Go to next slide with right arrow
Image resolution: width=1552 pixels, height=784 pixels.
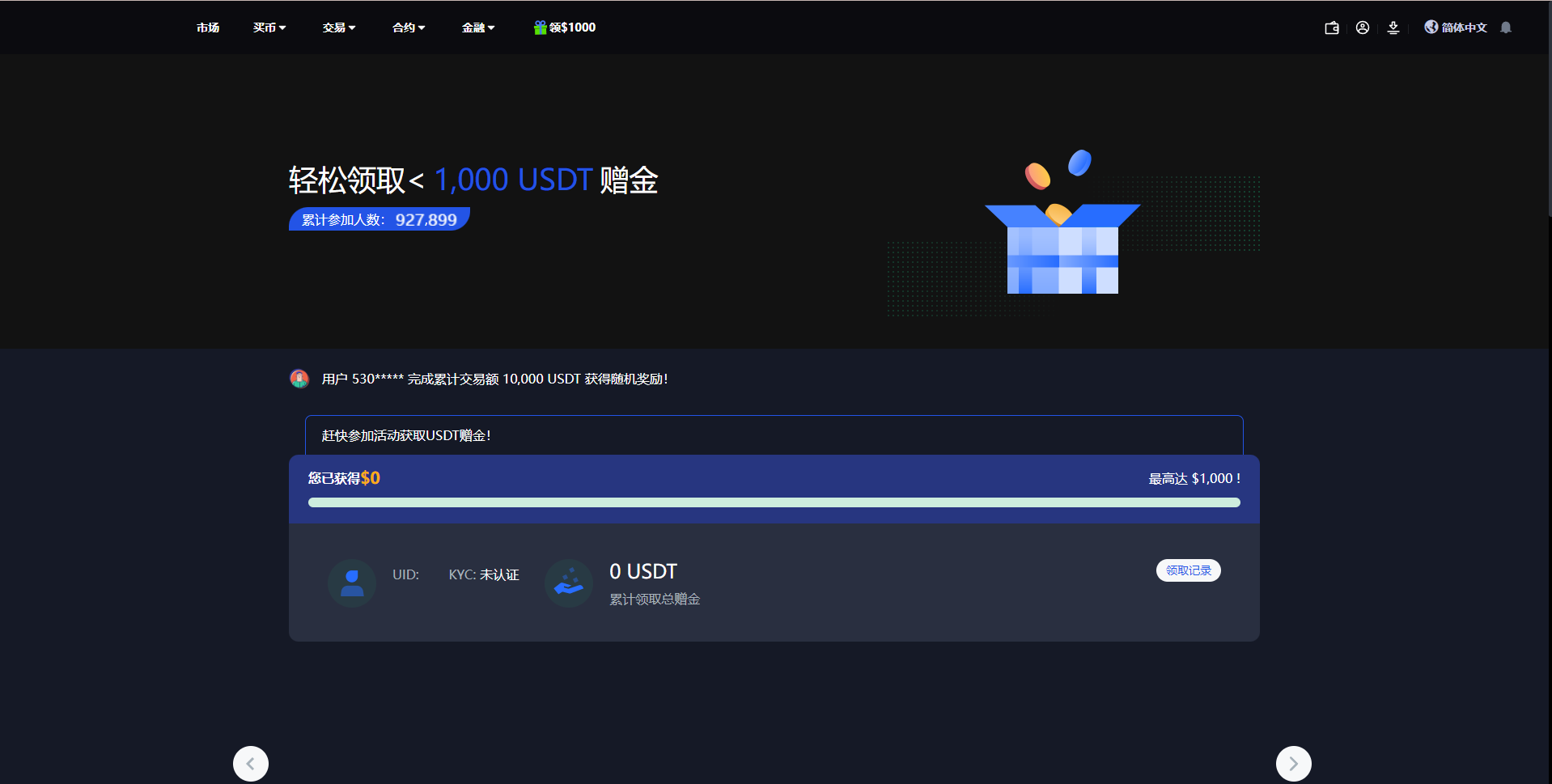click(x=1293, y=763)
